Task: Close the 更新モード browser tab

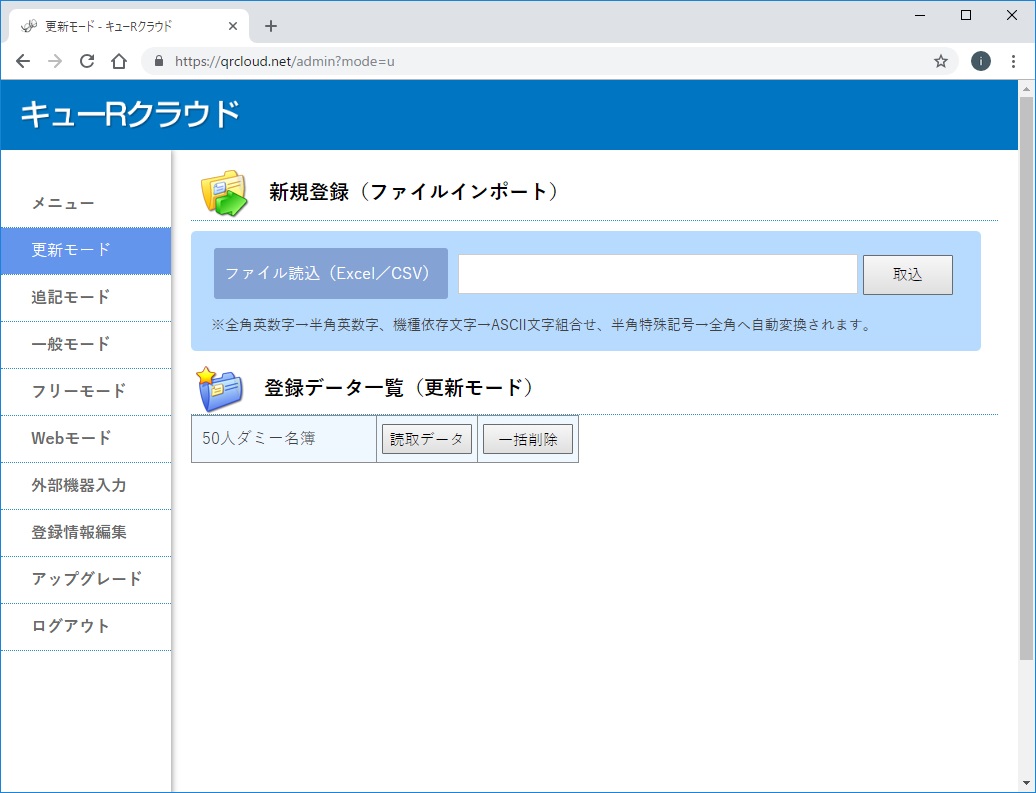Action: point(233,26)
